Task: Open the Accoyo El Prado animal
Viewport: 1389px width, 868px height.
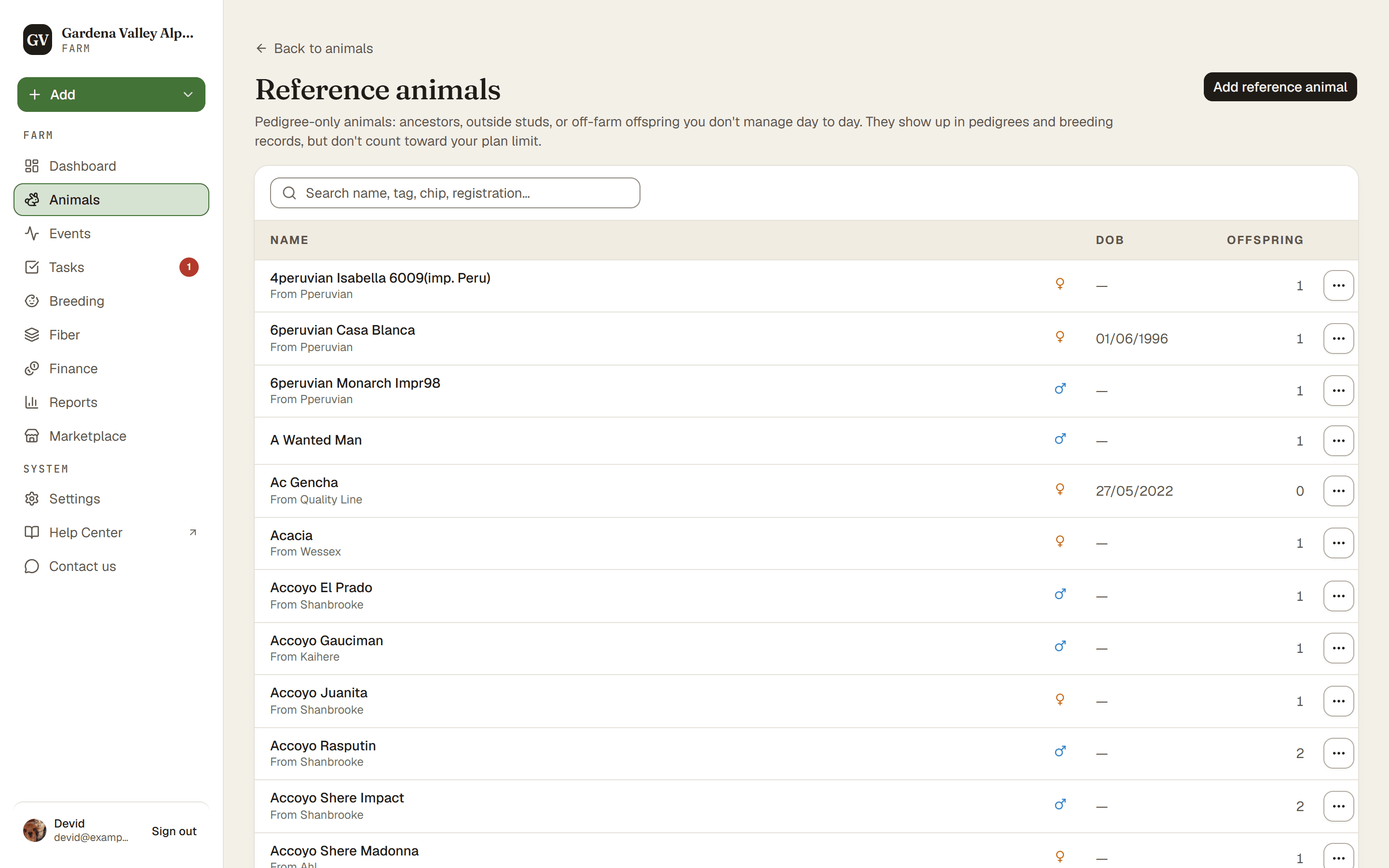Action: point(321,588)
